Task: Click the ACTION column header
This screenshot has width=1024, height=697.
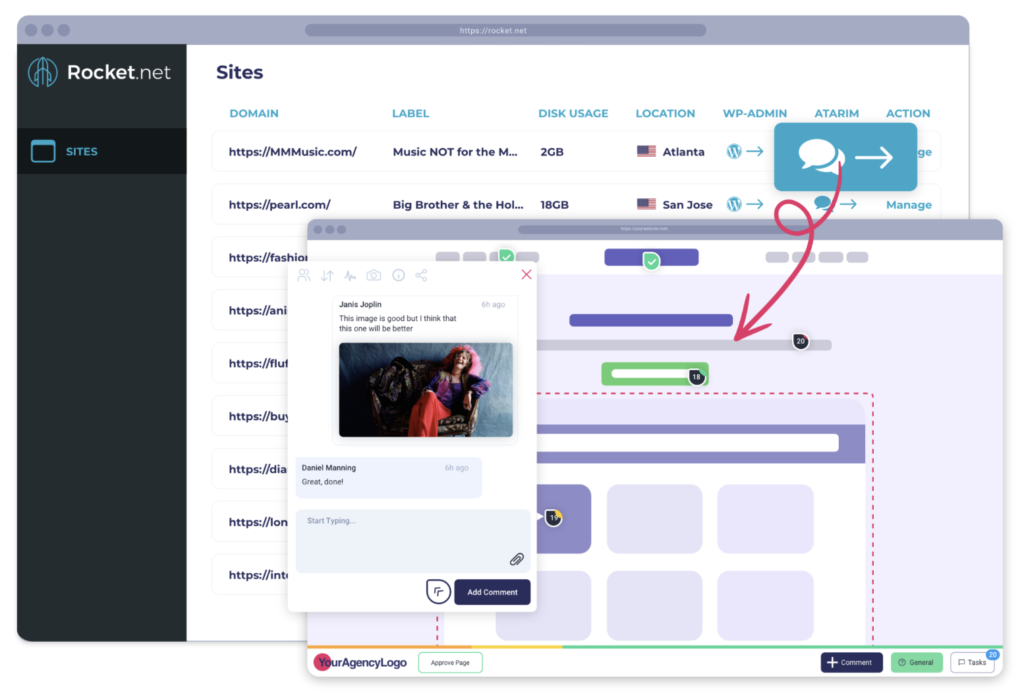Action: pyautogui.click(x=908, y=114)
